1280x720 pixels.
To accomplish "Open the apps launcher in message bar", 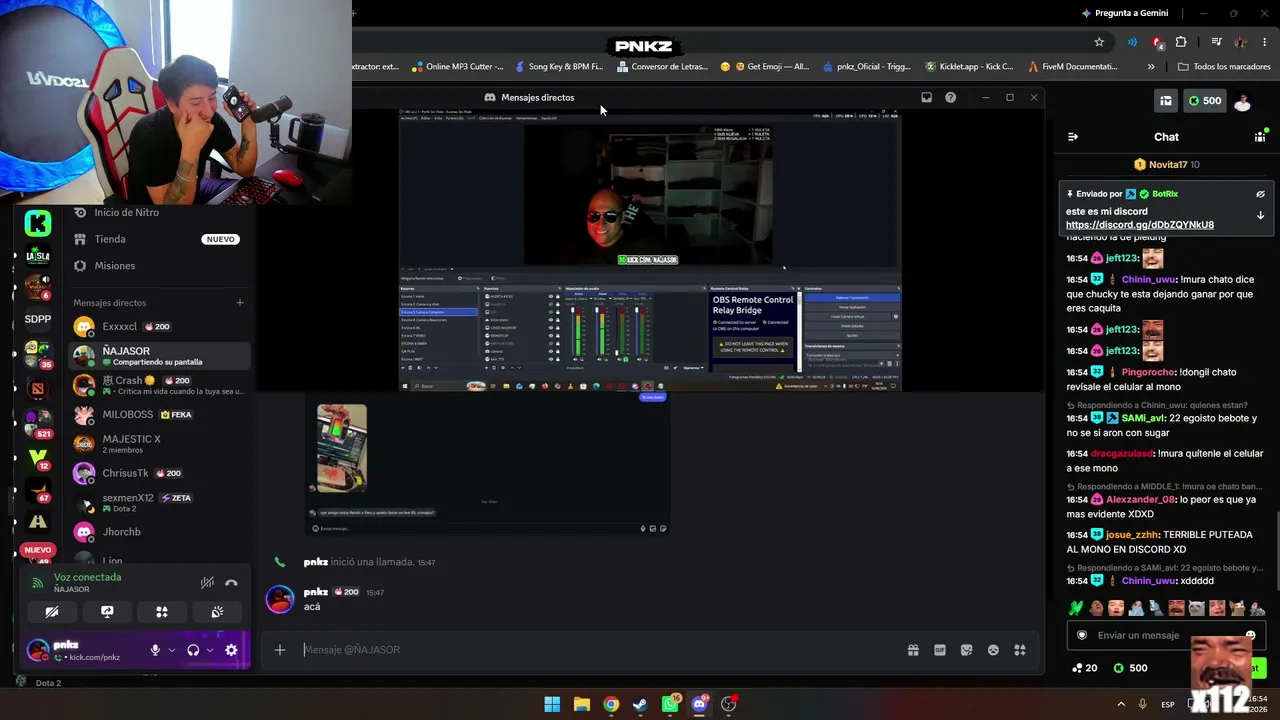I will [1020, 650].
